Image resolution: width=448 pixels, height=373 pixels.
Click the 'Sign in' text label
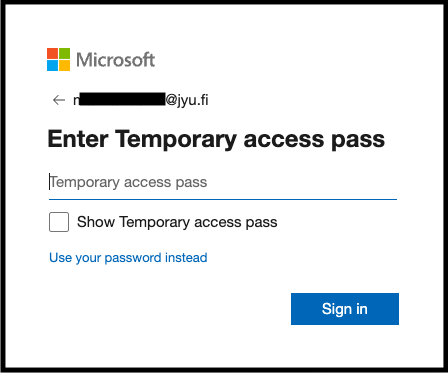tap(345, 309)
